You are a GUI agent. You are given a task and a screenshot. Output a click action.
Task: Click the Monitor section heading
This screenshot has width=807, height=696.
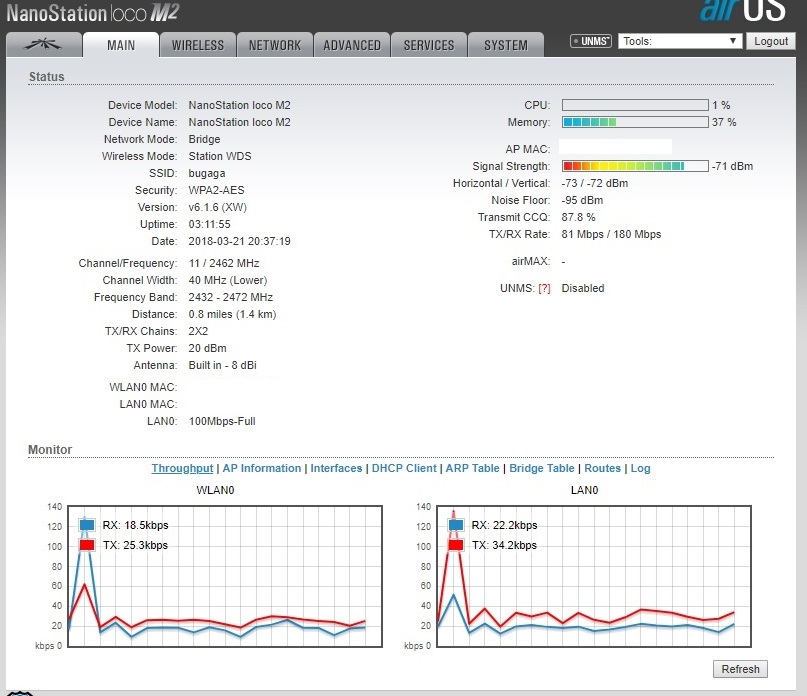(50, 450)
